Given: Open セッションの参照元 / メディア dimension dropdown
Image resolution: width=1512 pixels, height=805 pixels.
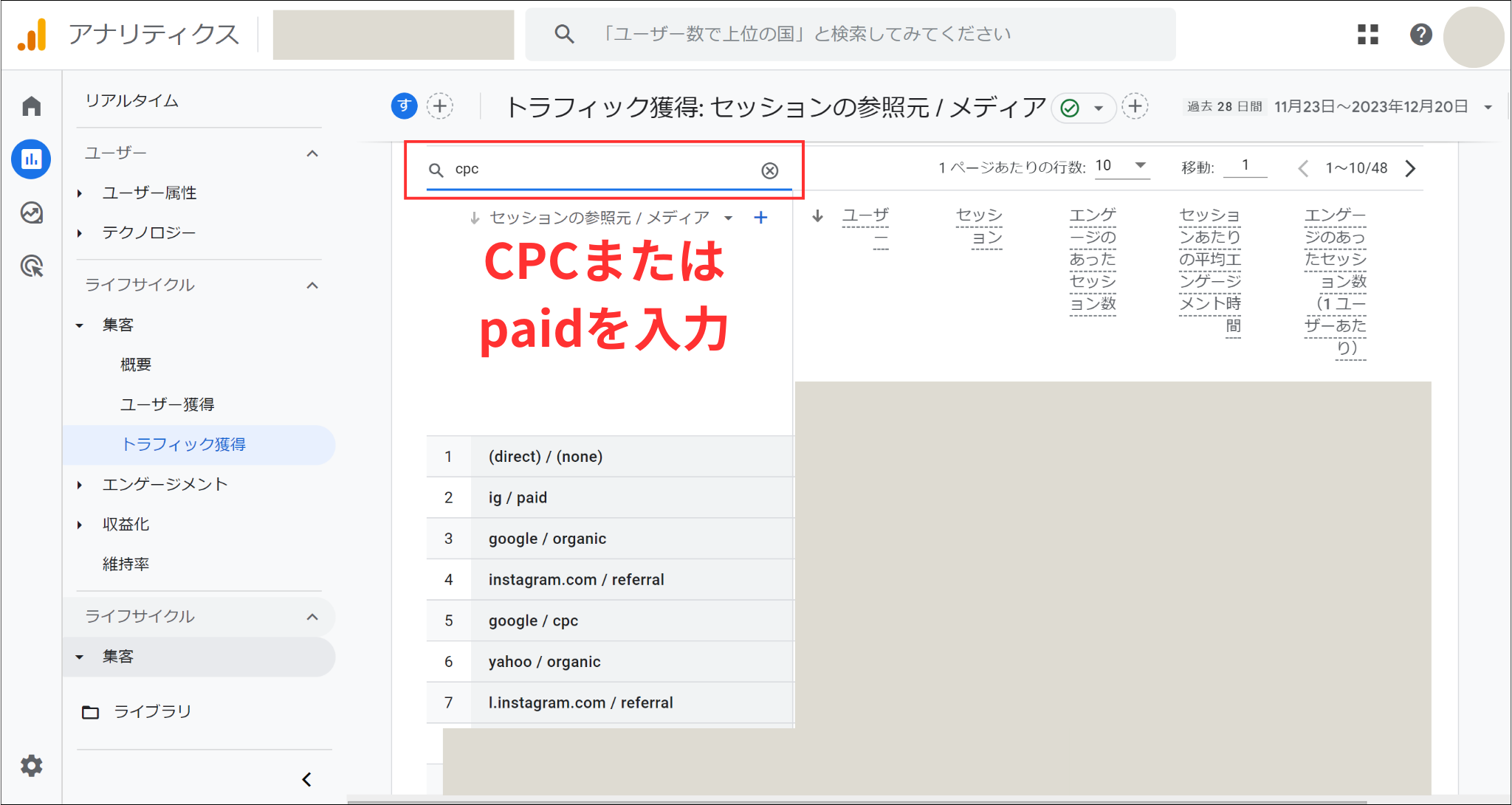Looking at the screenshot, I should [x=728, y=218].
